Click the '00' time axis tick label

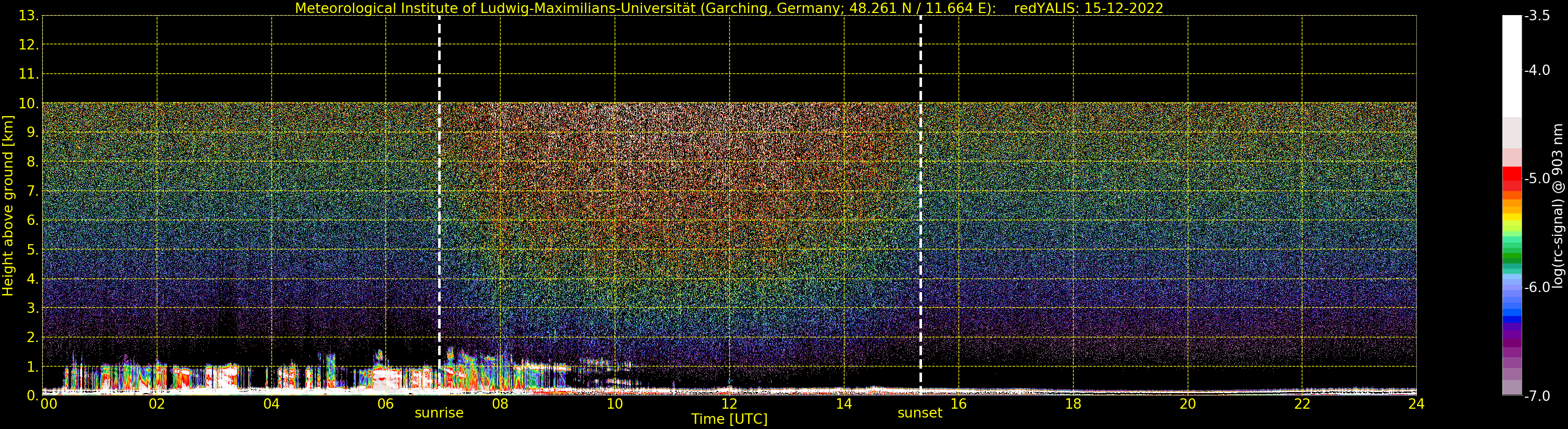pyautogui.click(x=48, y=404)
